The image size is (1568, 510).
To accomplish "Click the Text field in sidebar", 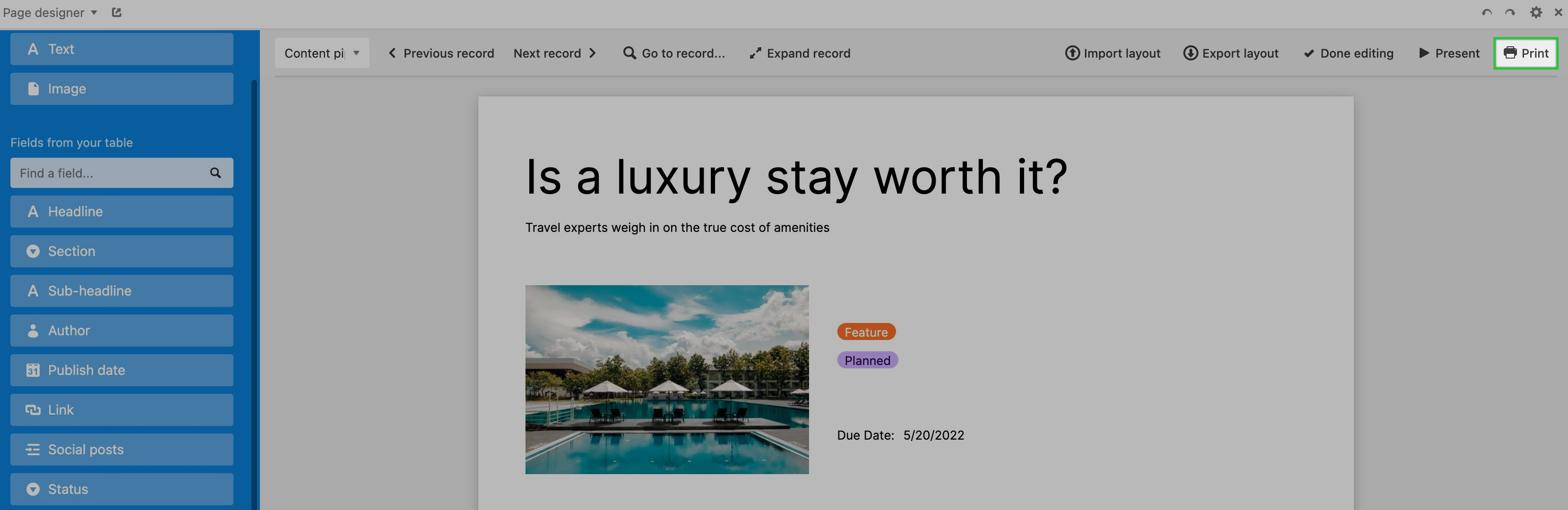I will [119, 48].
